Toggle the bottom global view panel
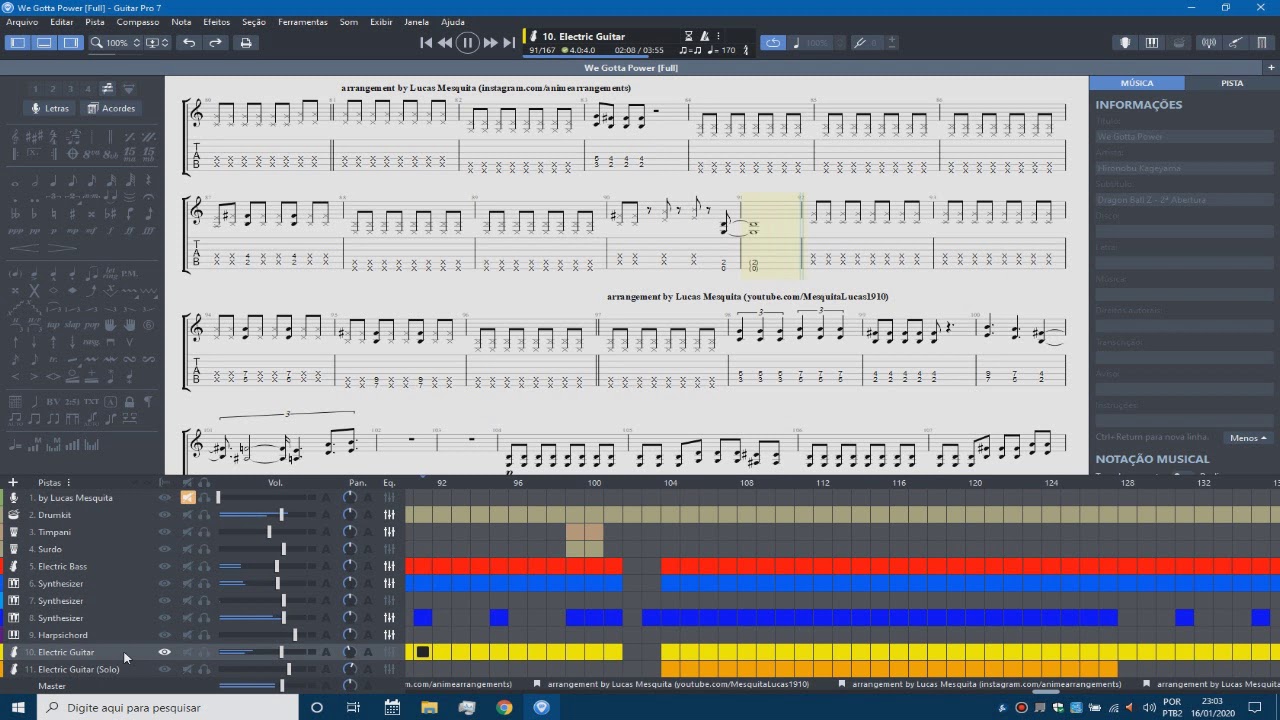1280x720 pixels. click(44, 43)
